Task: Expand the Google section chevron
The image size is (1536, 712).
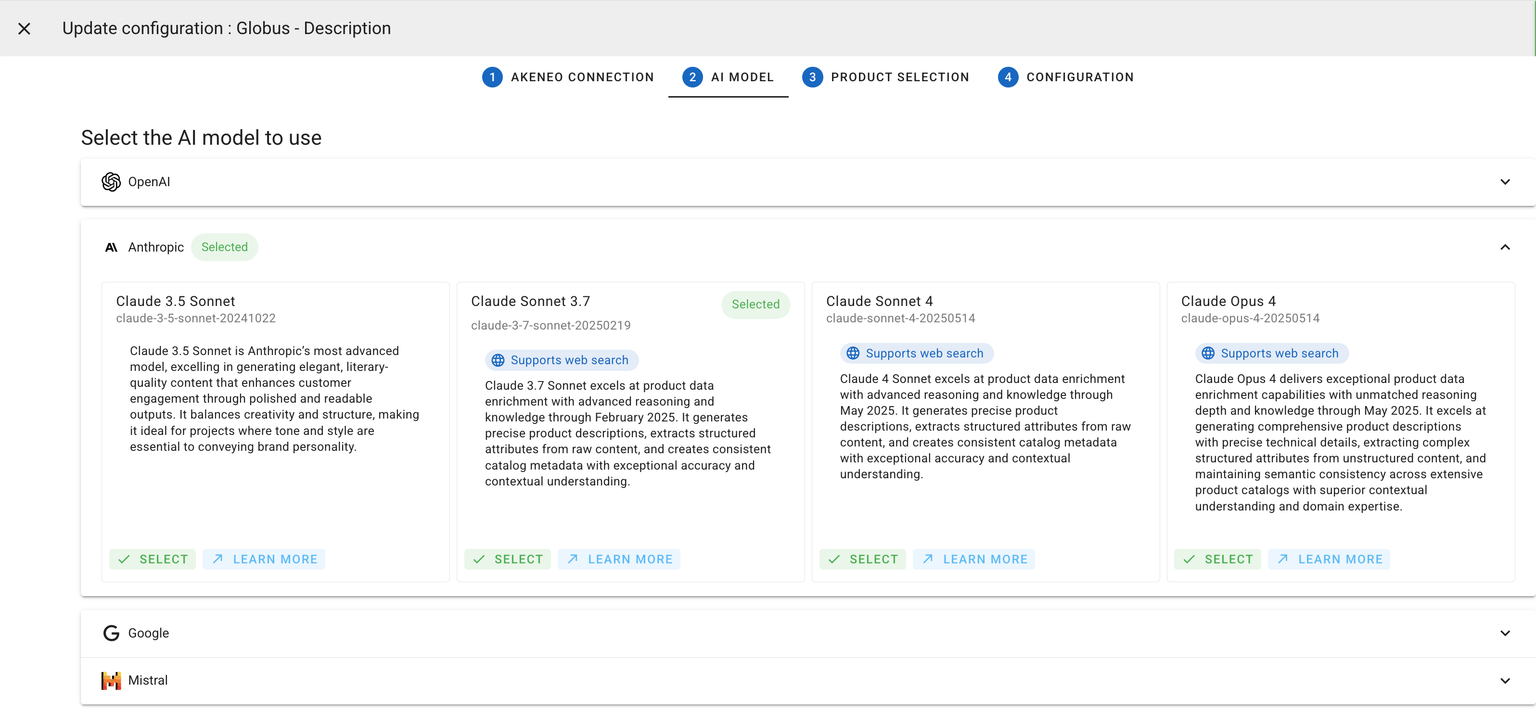Action: [x=1505, y=633]
